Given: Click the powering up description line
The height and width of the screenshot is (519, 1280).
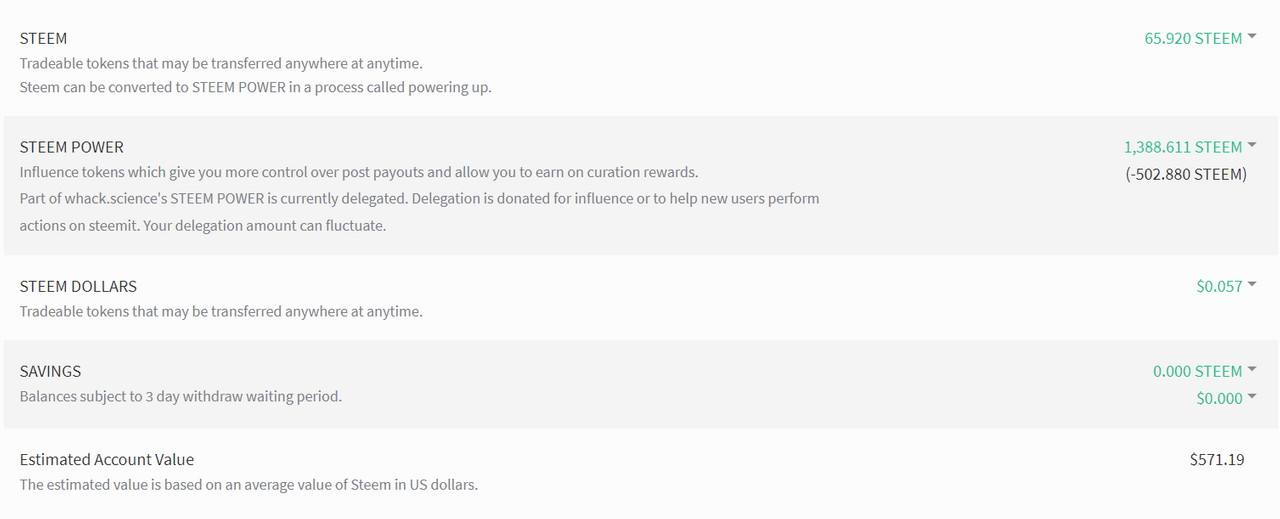Looking at the screenshot, I should coord(255,87).
